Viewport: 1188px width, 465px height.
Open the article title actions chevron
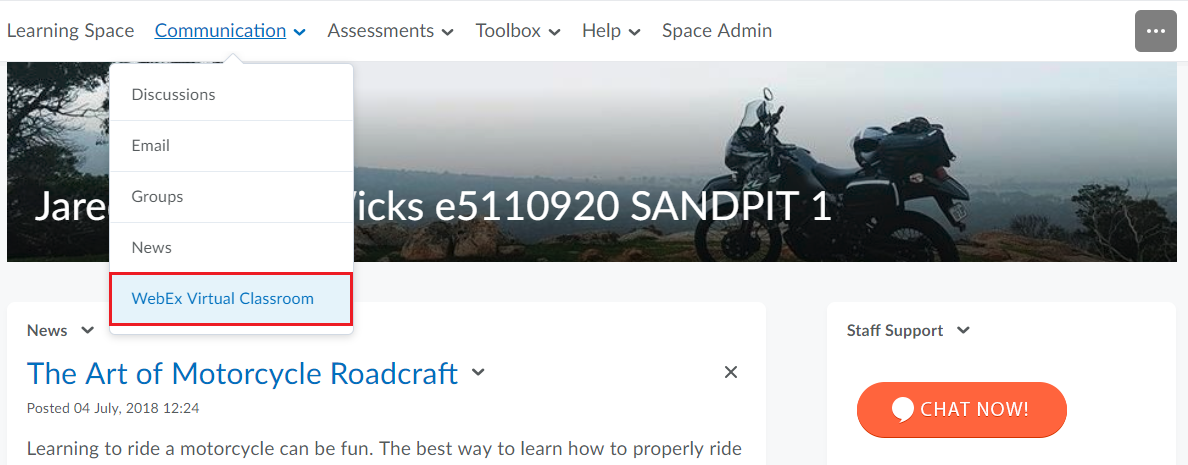pyautogui.click(x=477, y=372)
